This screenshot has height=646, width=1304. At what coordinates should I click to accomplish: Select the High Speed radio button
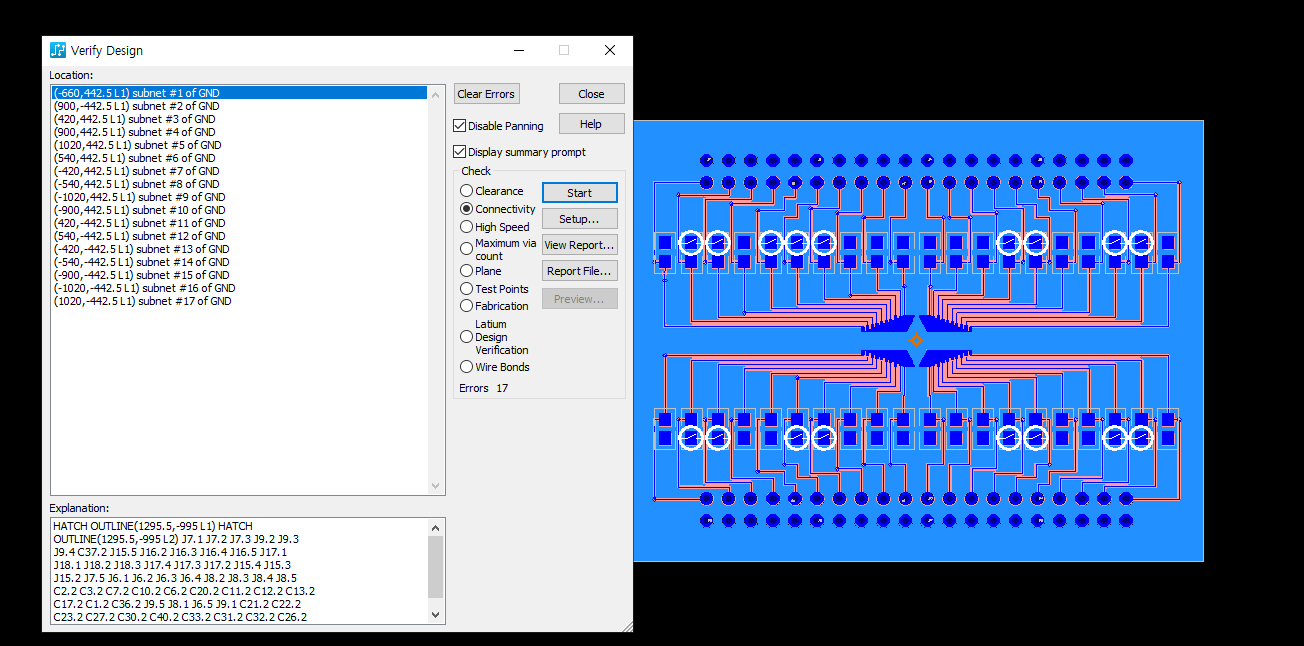(466, 227)
